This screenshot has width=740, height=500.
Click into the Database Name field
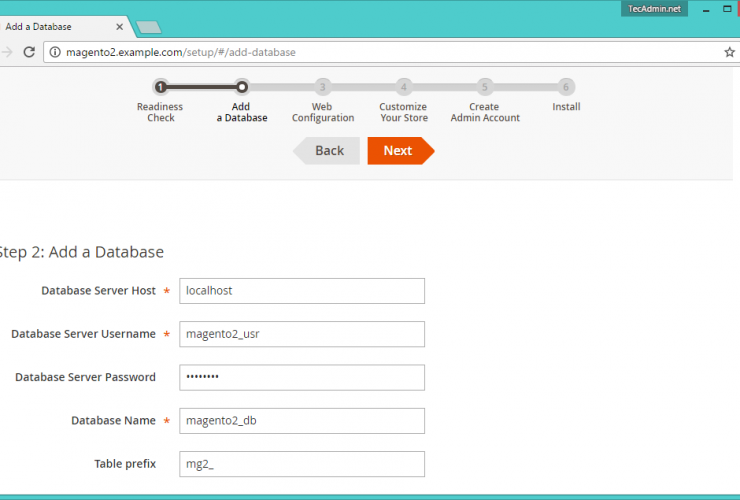(301, 421)
